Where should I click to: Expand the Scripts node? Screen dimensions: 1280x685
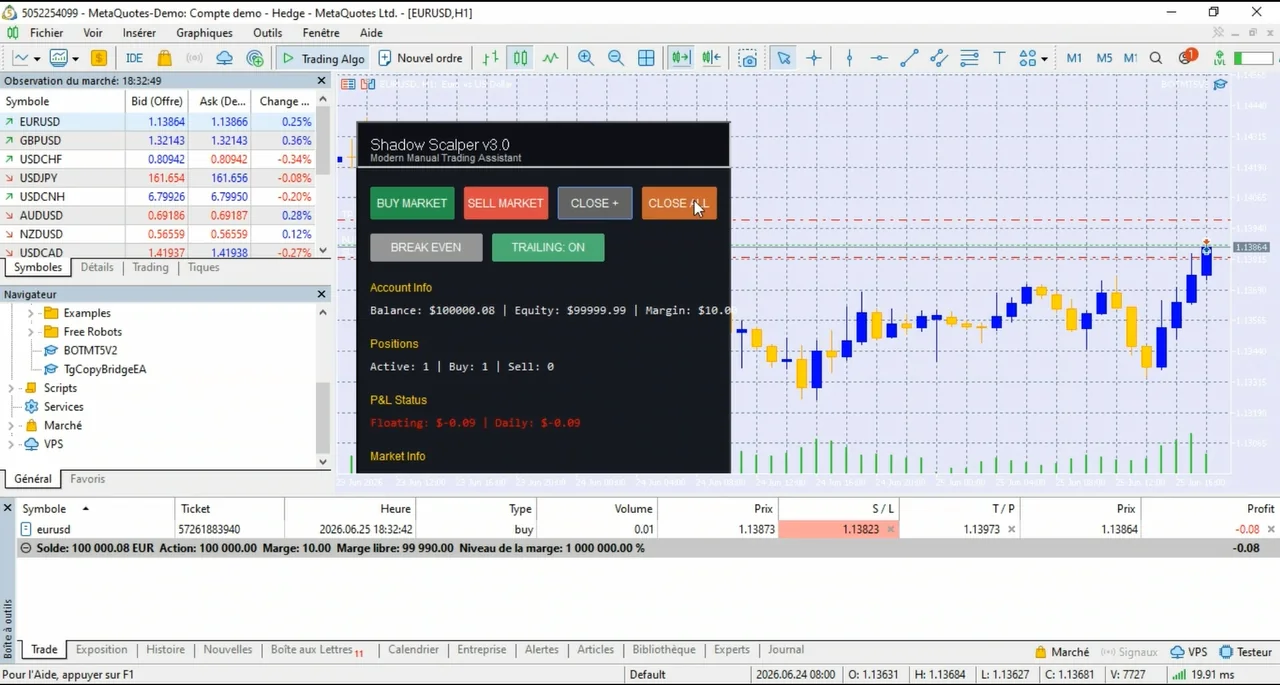tap(11, 388)
